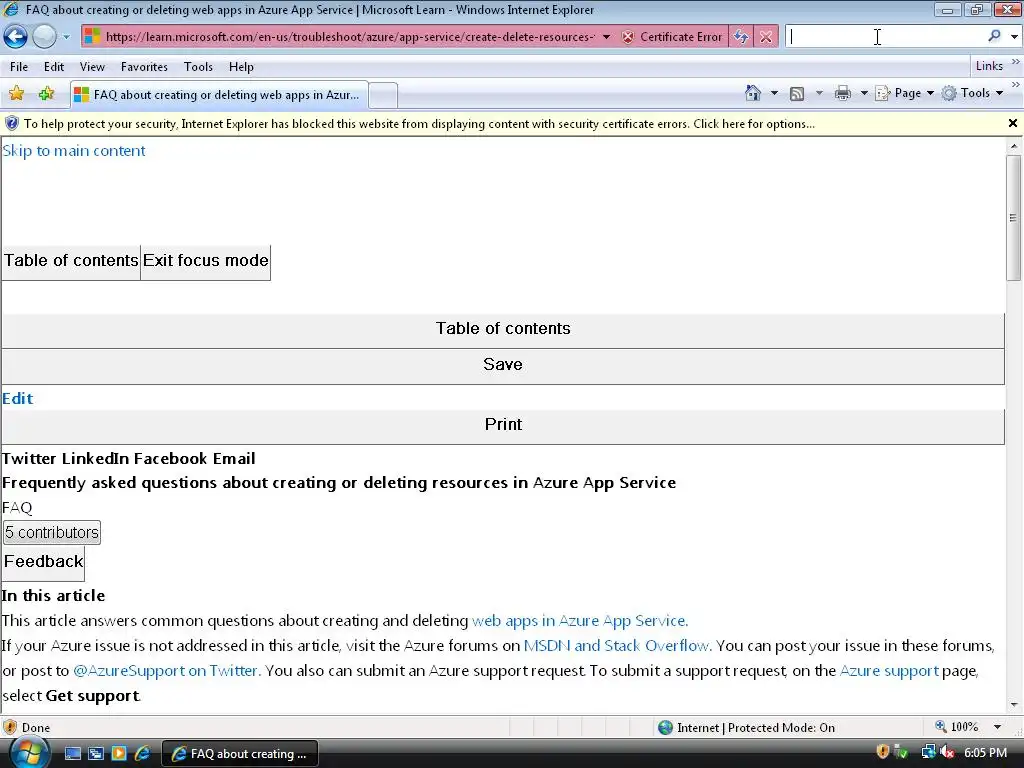Screen dimensions: 1024x768
Task: Click the Refresh page icon
Action: coord(741,37)
